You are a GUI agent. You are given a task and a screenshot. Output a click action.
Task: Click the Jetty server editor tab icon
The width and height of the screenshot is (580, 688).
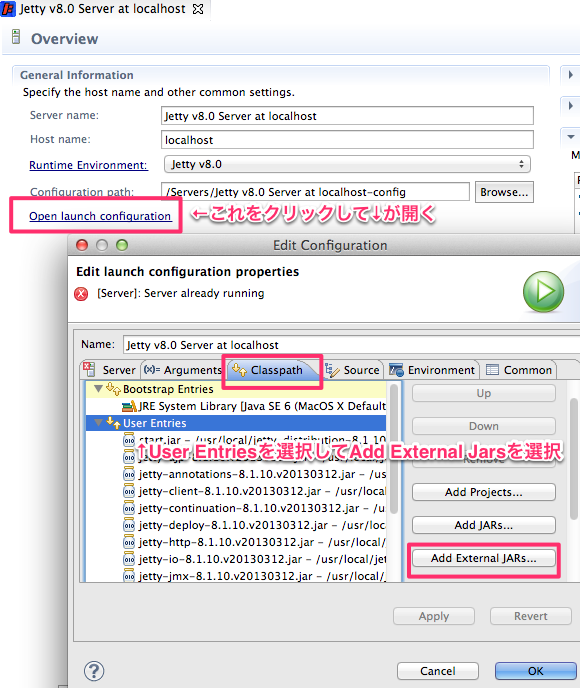(8, 9)
